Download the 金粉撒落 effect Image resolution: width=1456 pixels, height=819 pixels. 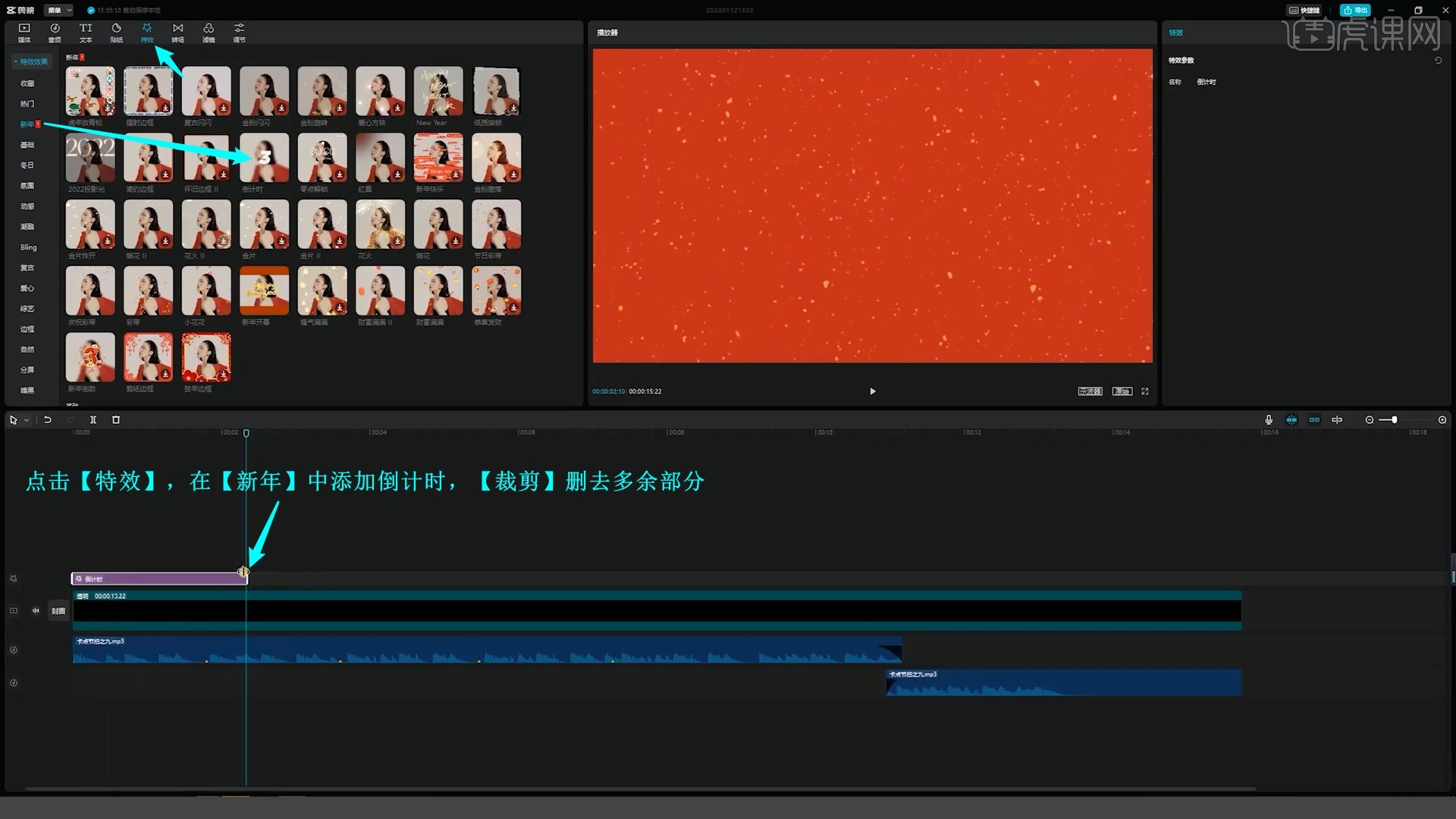513,175
